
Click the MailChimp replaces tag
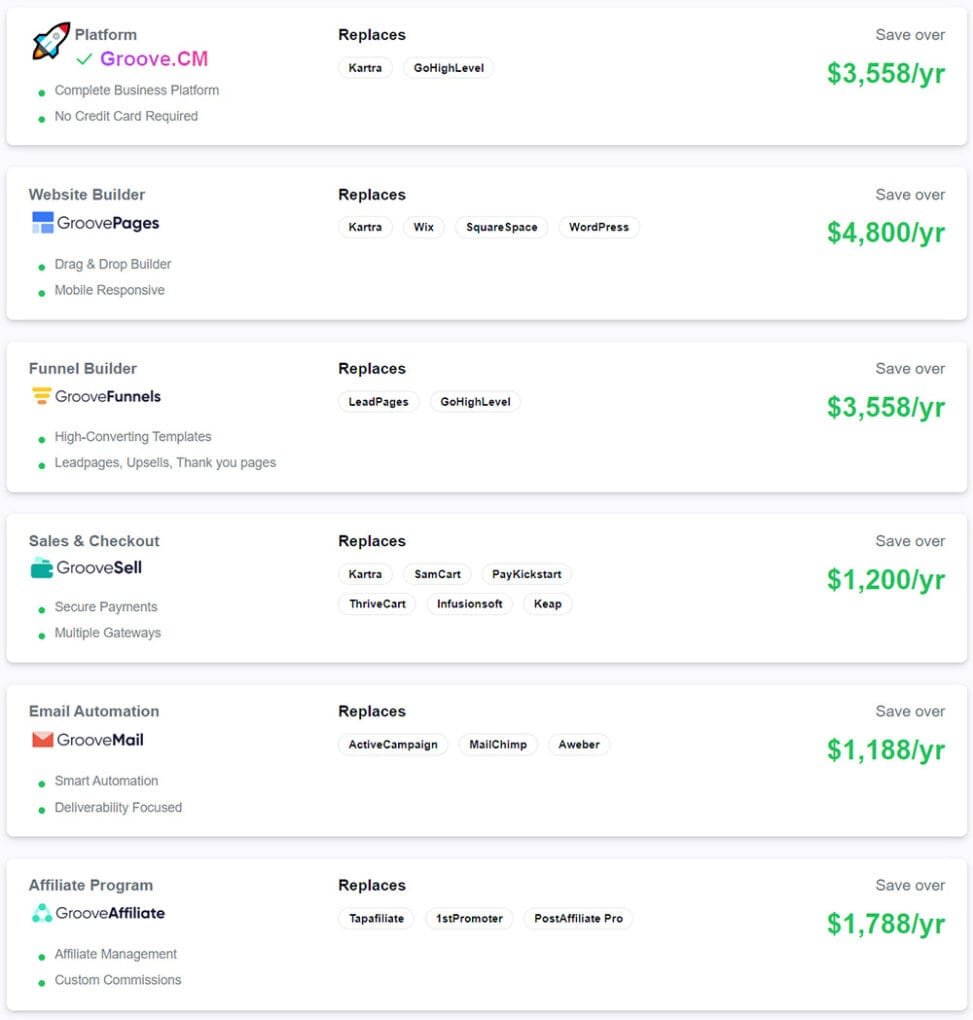498,745
